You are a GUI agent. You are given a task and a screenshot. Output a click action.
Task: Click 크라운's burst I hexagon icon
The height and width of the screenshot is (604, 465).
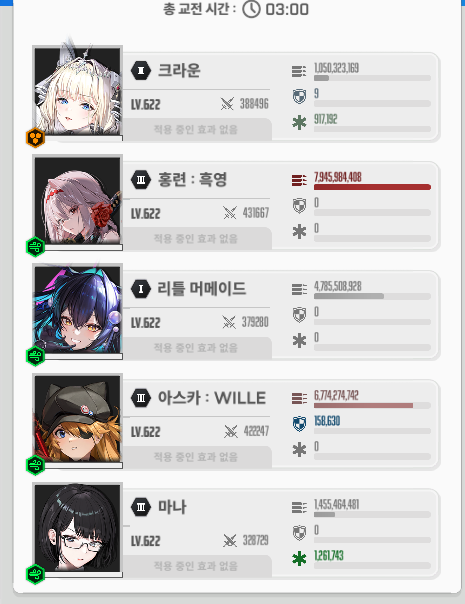coord(141,70)
